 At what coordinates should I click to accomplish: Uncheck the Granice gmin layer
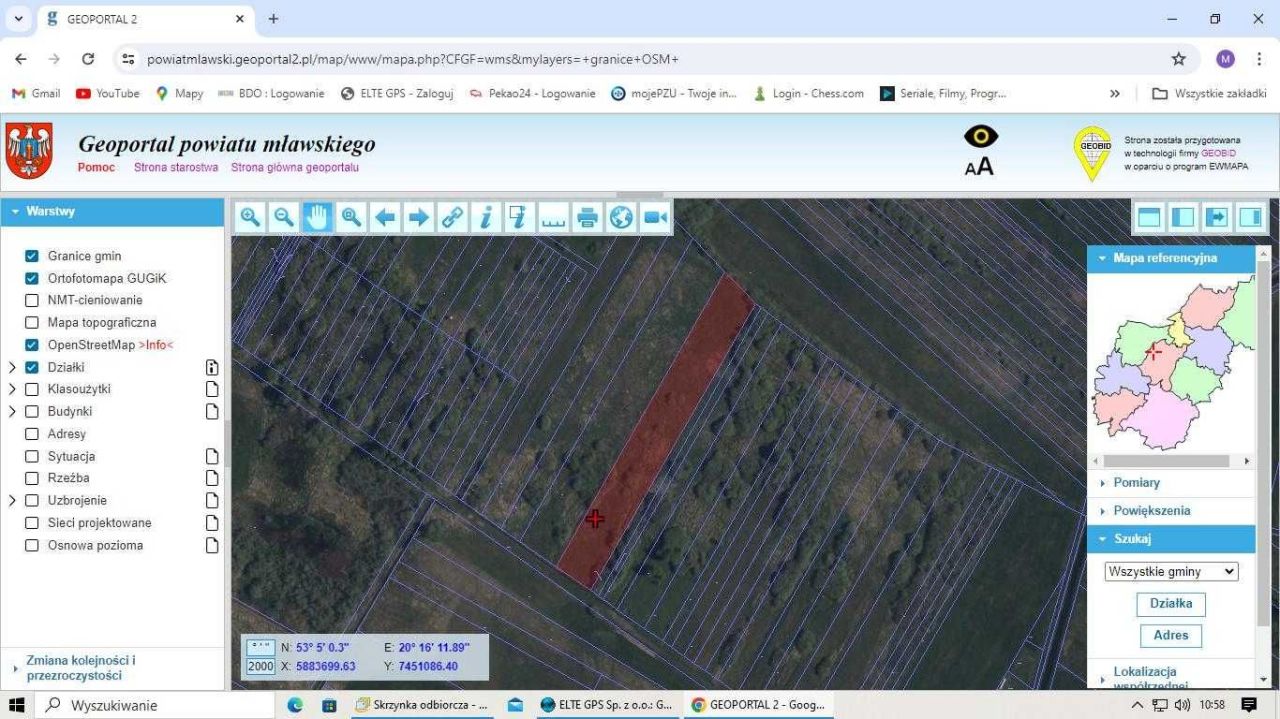(x=32, y=256)
